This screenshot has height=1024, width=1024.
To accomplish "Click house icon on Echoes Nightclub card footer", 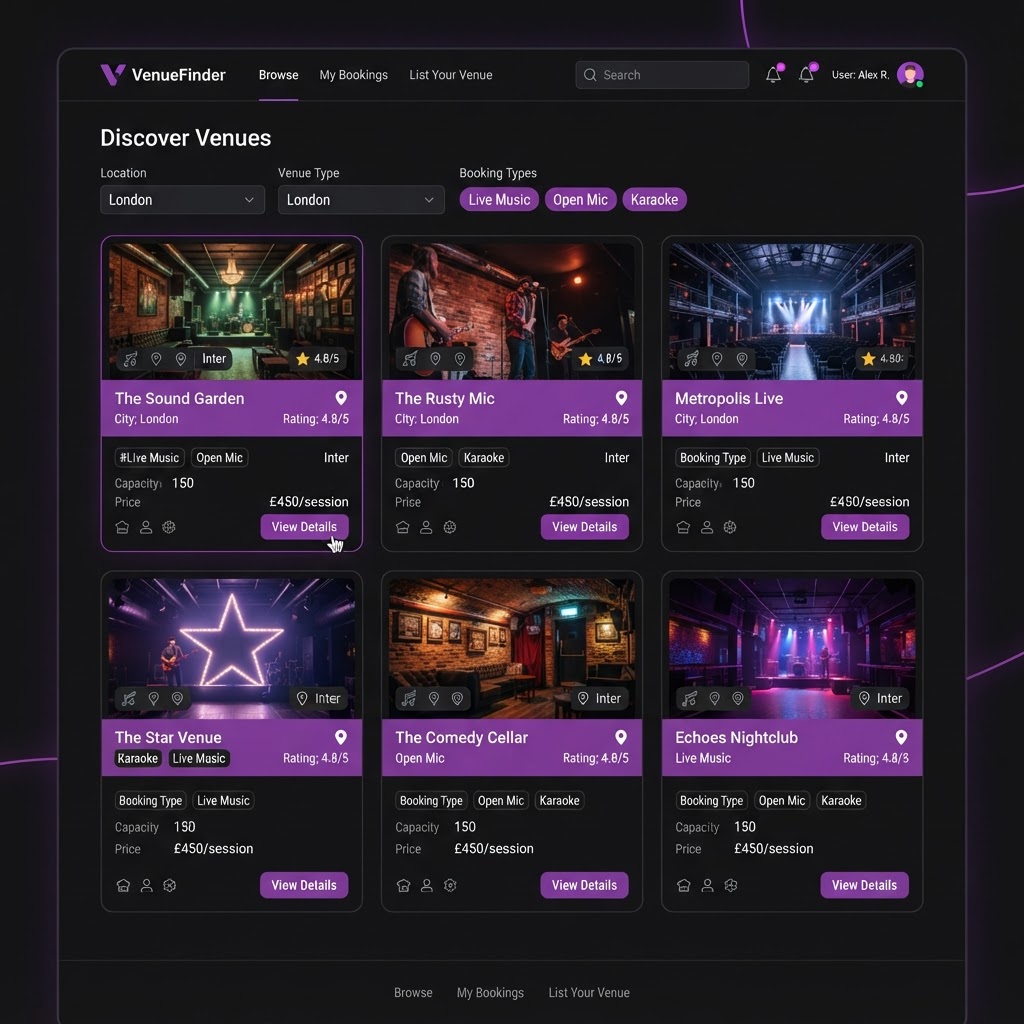I will coord(684,886).
